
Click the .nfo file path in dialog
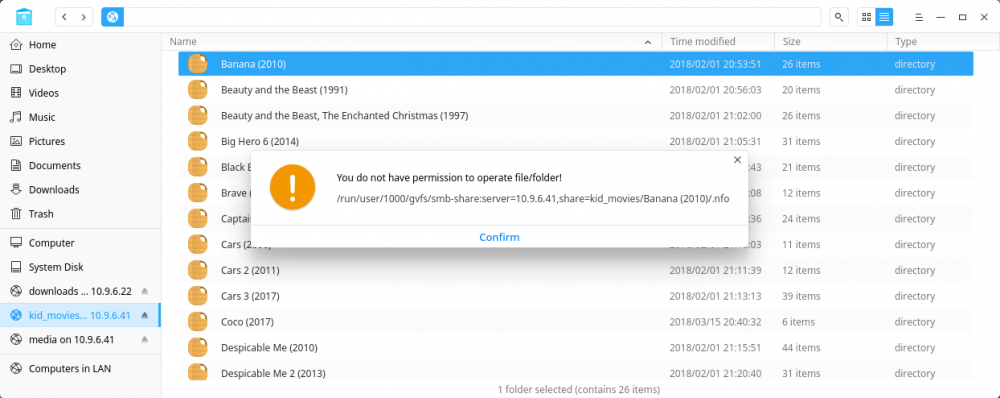533,199
